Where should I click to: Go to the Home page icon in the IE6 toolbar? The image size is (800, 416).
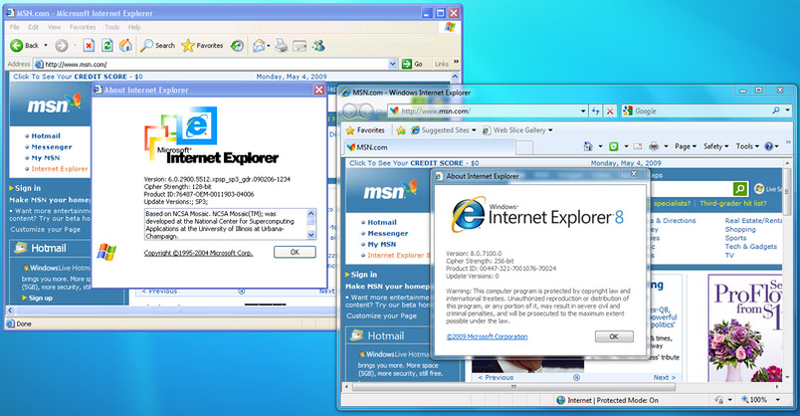(126, 45)
